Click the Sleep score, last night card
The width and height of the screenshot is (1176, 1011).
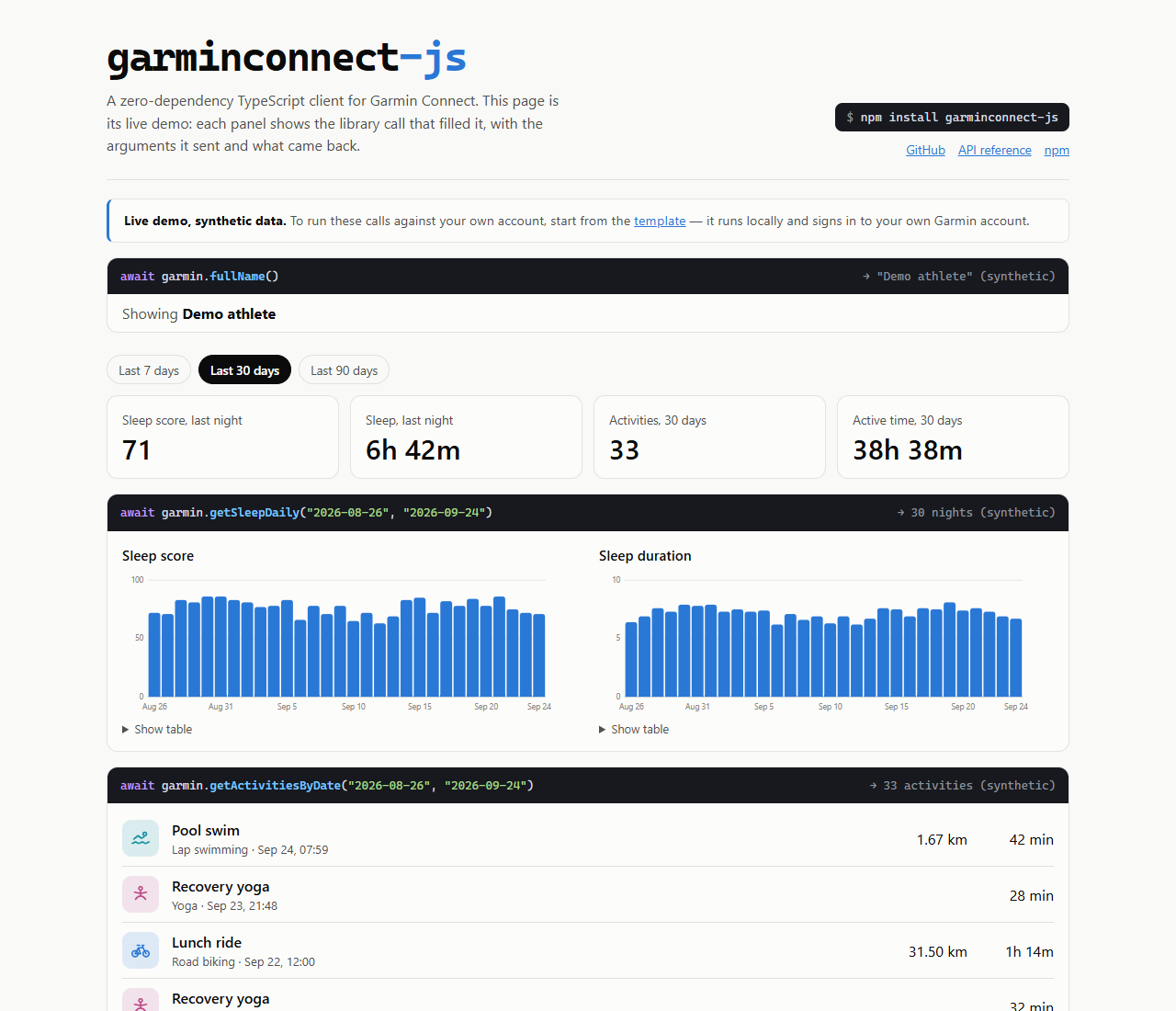222,437
